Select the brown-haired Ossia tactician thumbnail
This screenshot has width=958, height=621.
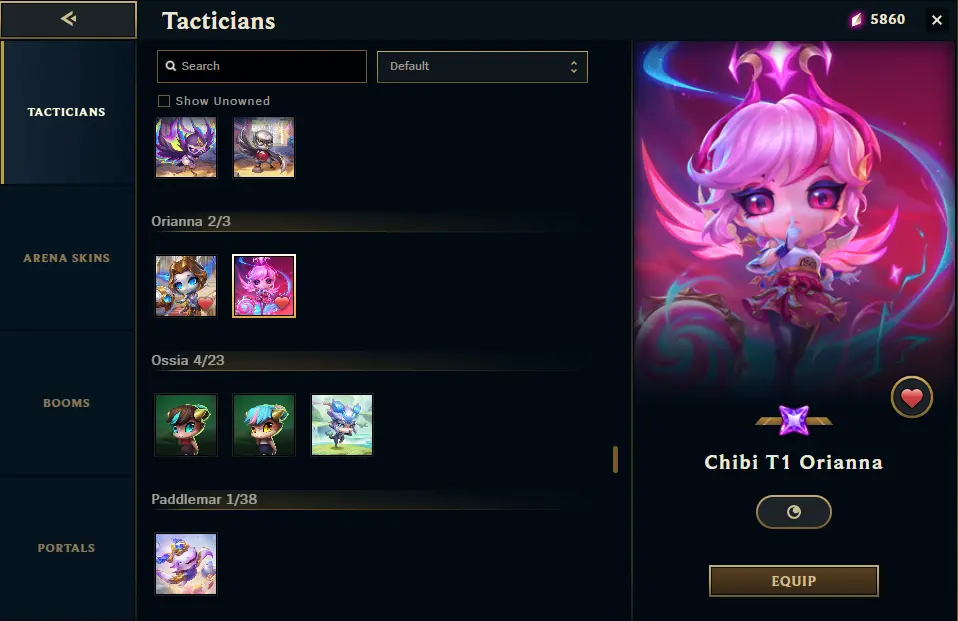coord(186,425)
